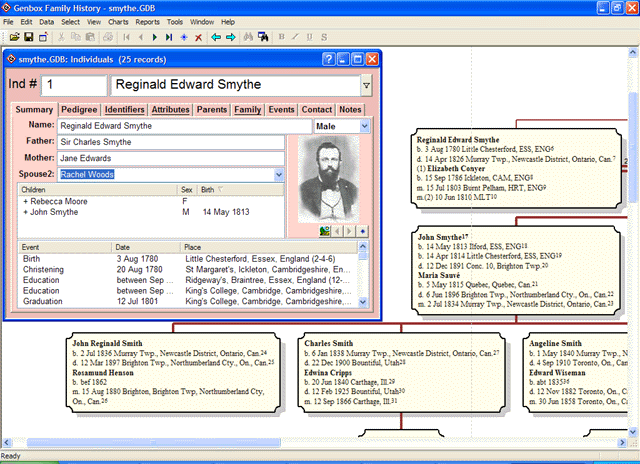This screenshot has height=464, width=640.
Task: Open the Male sex dropdown
Action: tap(365, 127)
